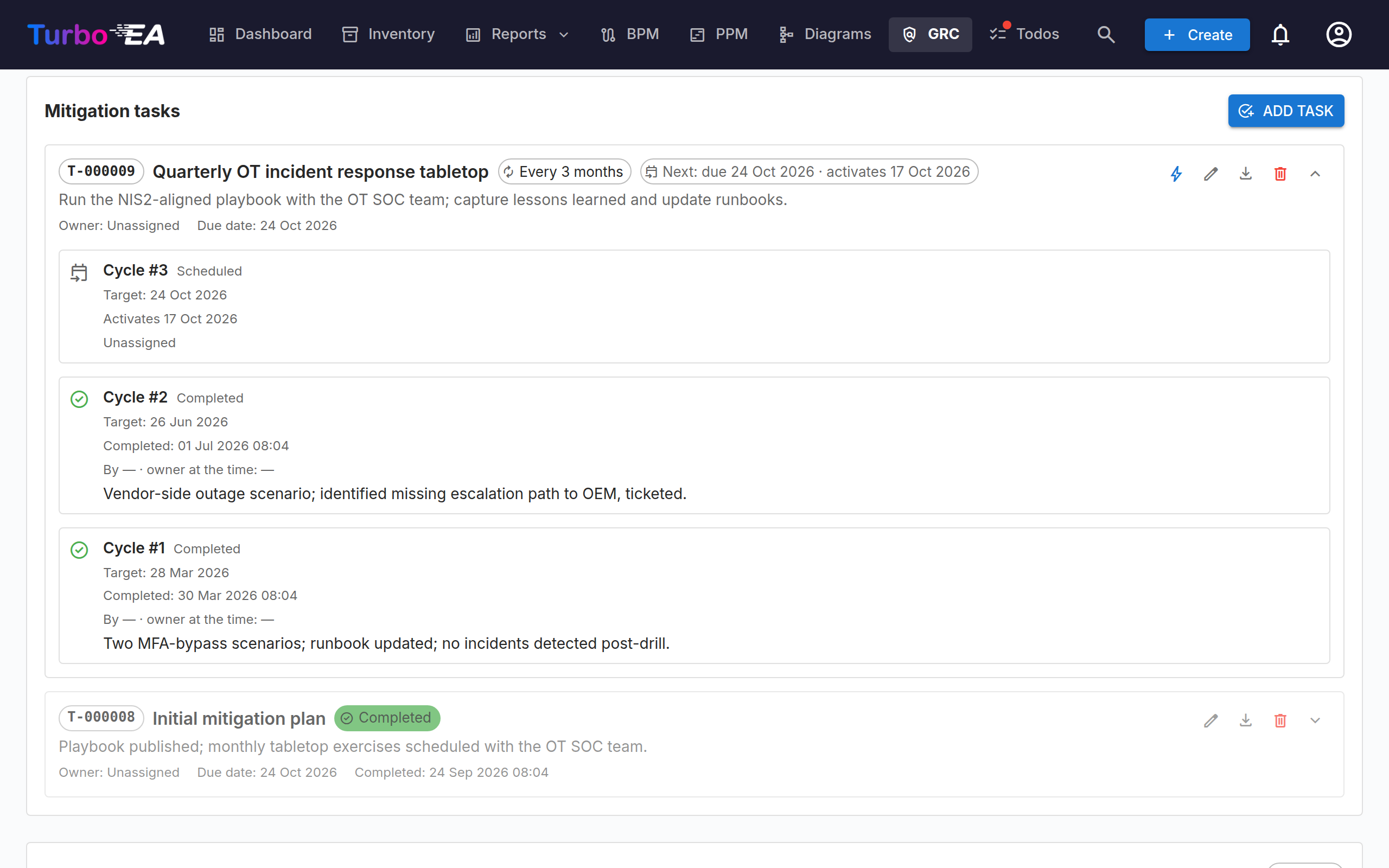Click Target: 26 Jun 2026 text
The width and height of the screenshot is (1389, 868).
pos(165,422)
